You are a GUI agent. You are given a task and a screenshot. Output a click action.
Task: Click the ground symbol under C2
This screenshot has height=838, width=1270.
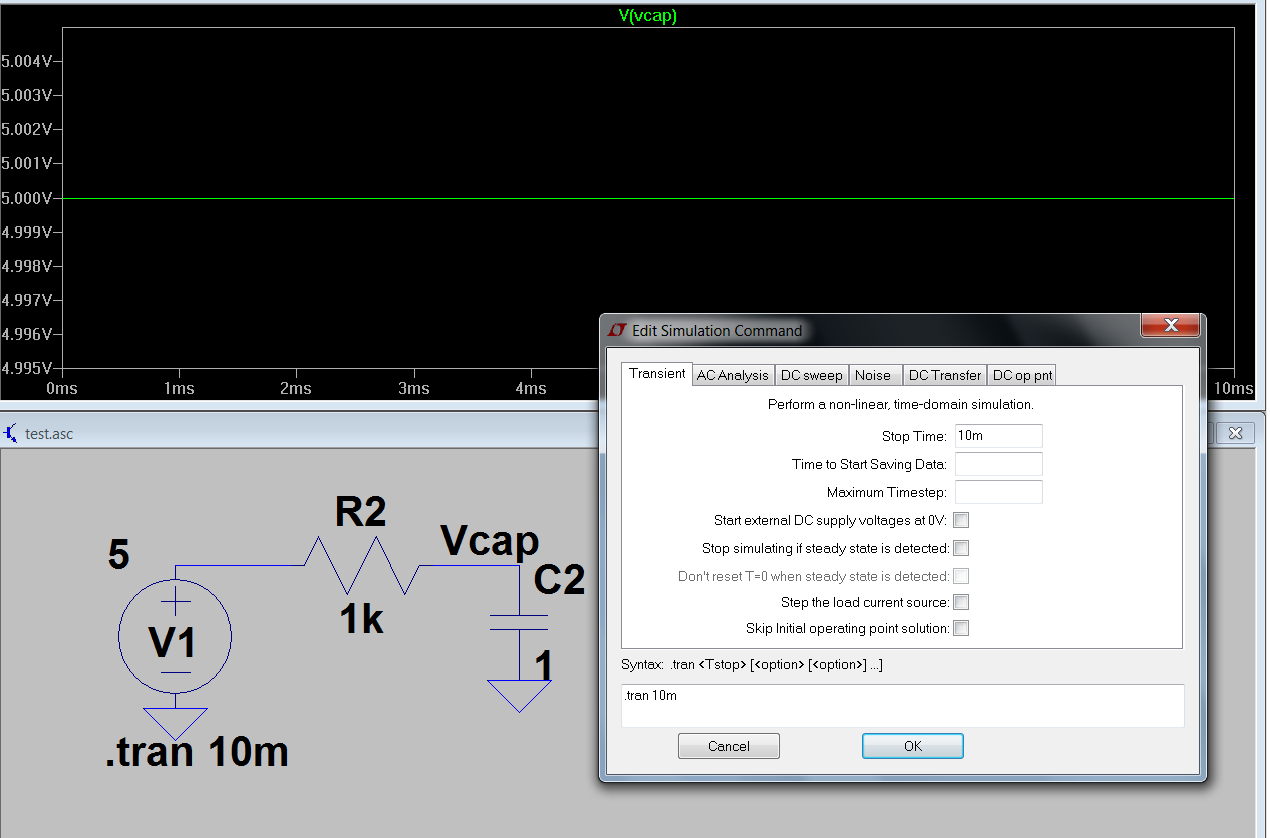[x=519, y=695]
